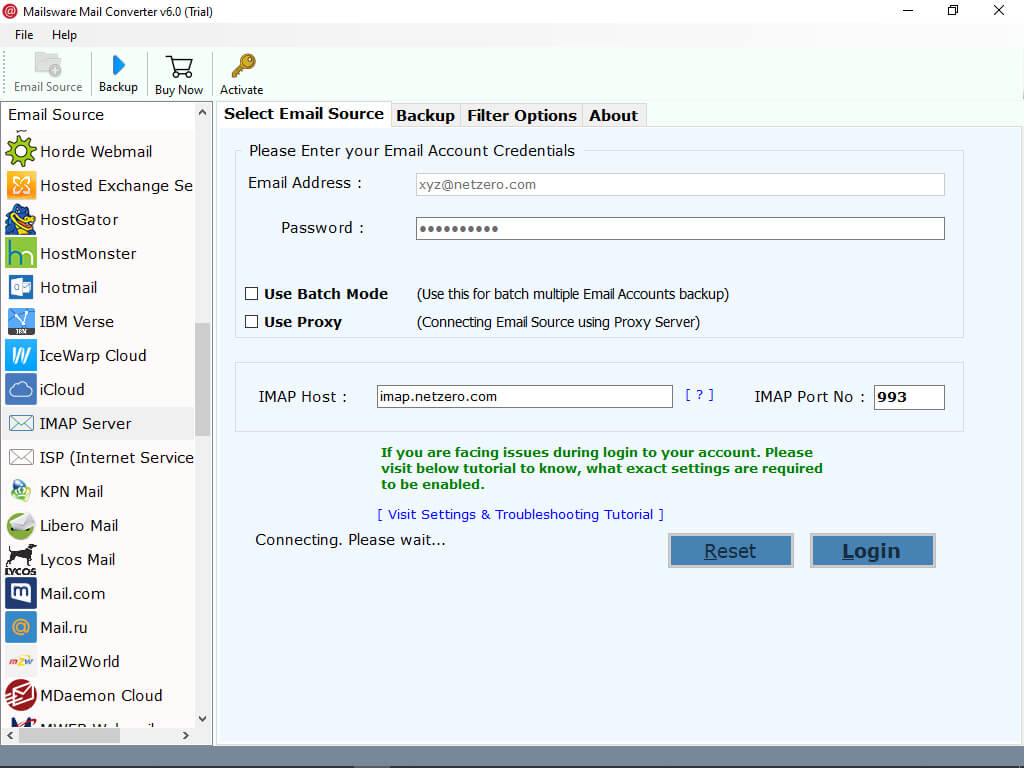Select the Horde Webmail gear icon

(x=21, y=152)
